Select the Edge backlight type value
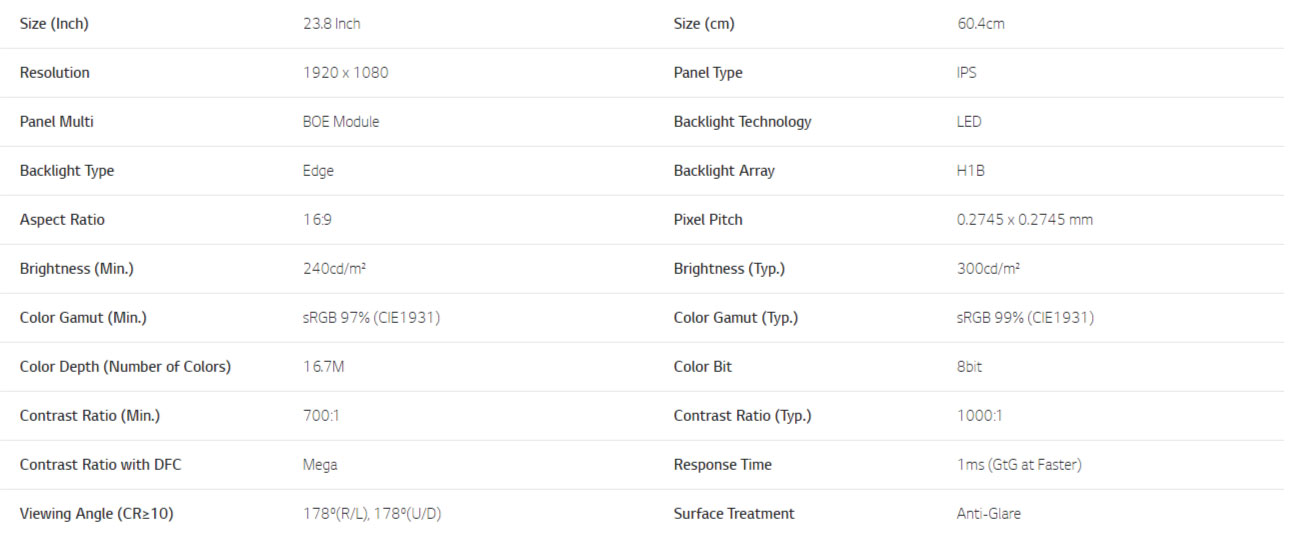This screenshot has height=537, width=1290. [318, 171]
